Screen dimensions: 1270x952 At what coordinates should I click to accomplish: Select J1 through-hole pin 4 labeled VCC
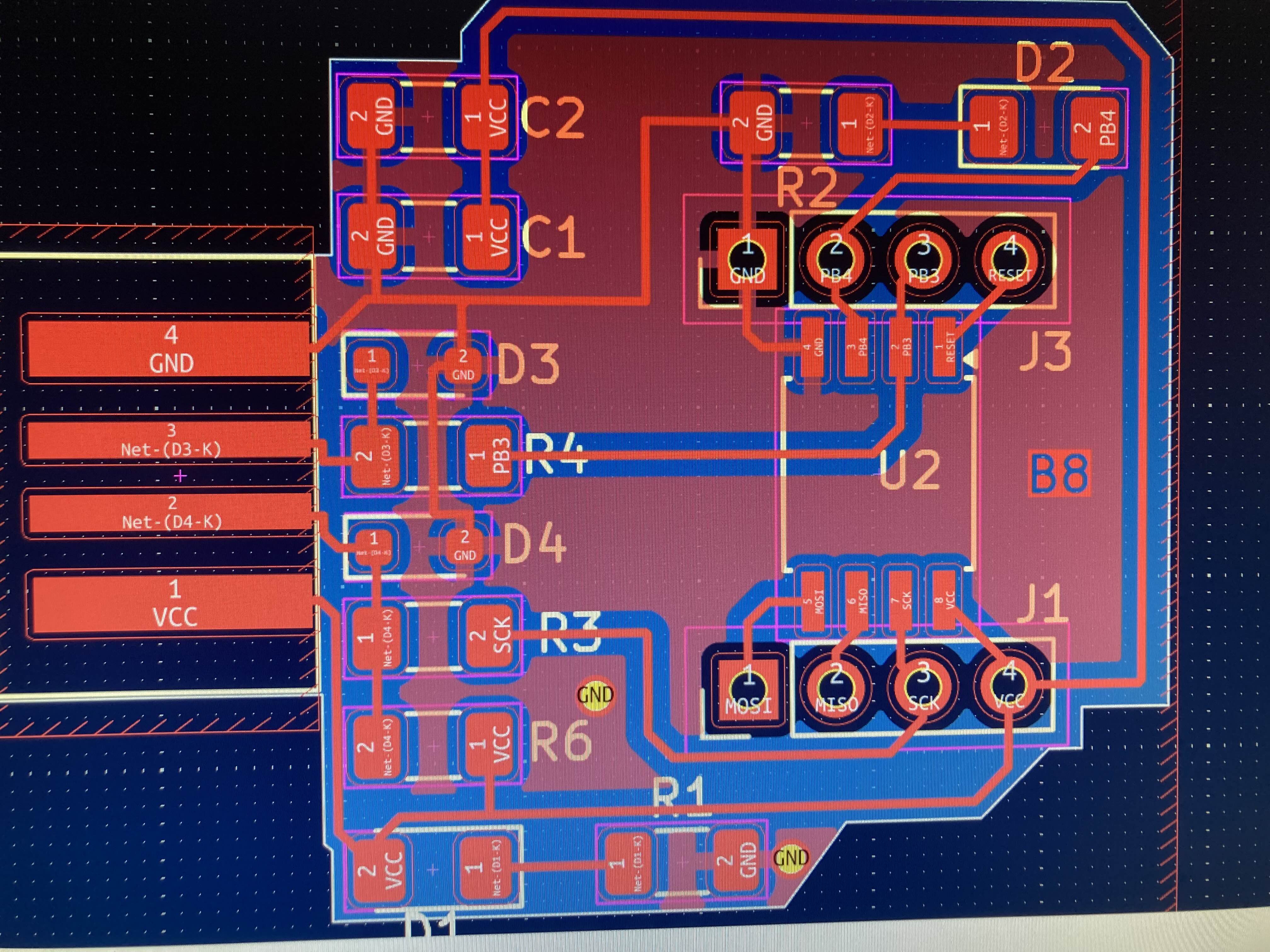(1009, 686)
